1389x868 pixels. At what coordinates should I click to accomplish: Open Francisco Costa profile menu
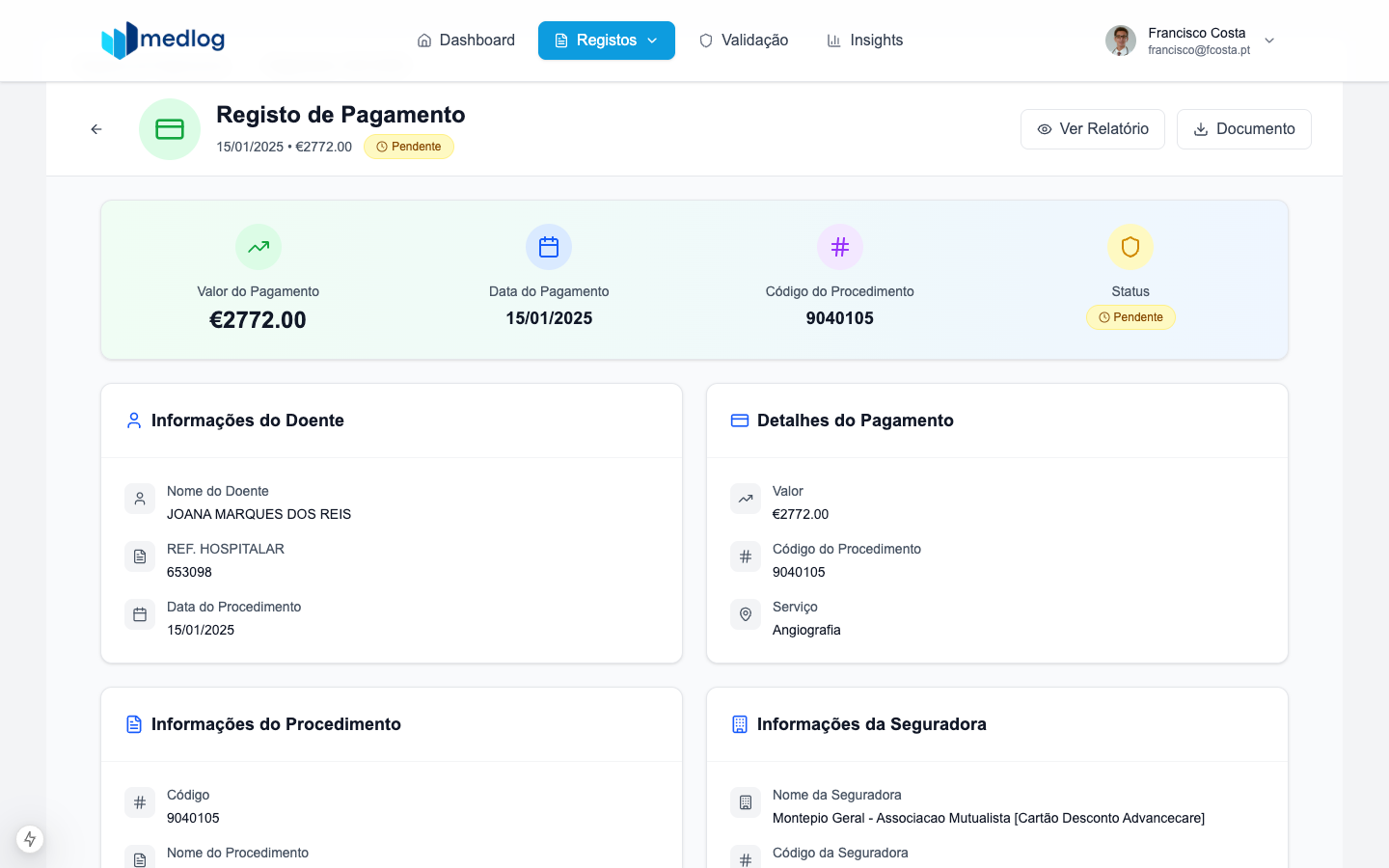1198,41
